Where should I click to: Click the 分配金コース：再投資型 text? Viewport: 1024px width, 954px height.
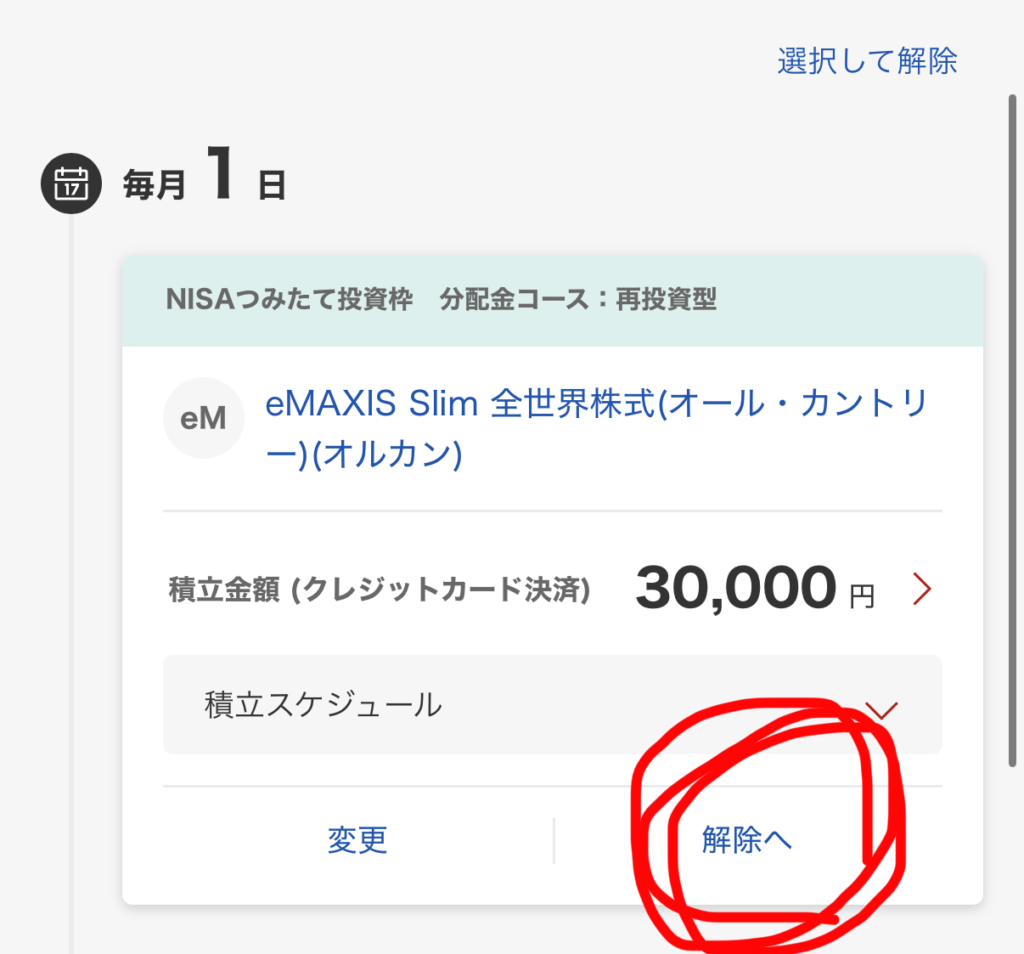[x=578, y=300]
